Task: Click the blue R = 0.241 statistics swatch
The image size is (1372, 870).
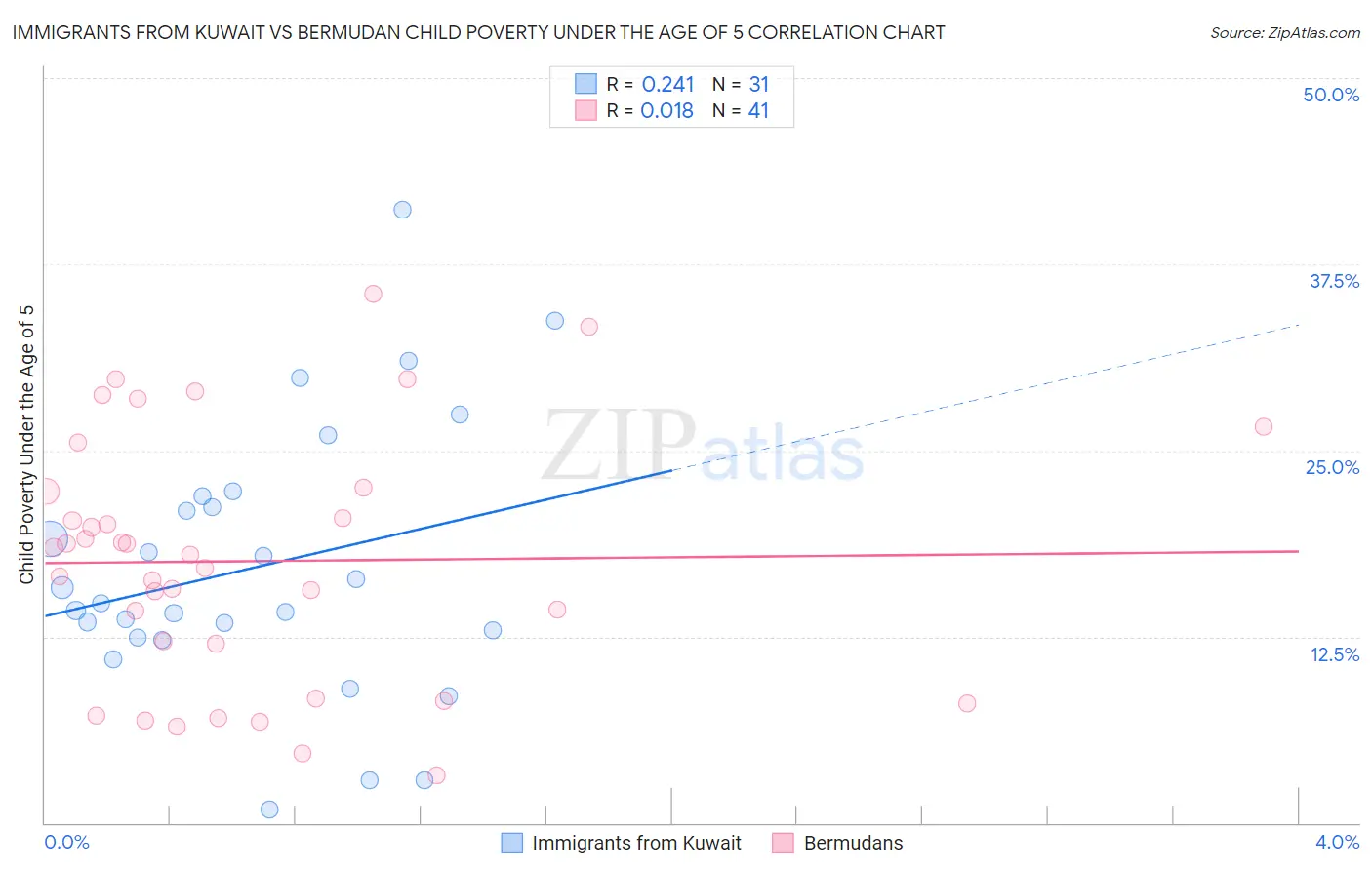Action: (x=585, y=84)
